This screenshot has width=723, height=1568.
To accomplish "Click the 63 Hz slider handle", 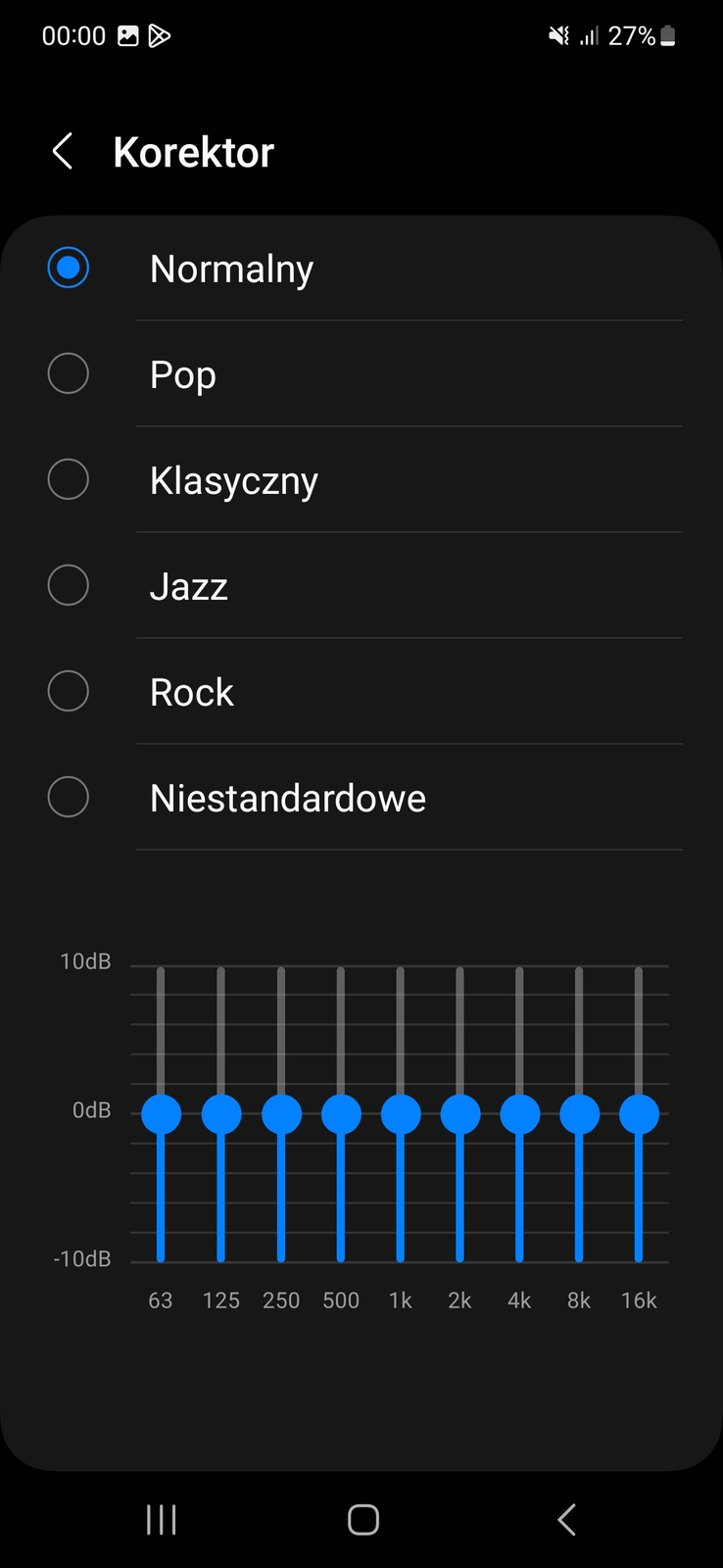I will [162, 1114].
